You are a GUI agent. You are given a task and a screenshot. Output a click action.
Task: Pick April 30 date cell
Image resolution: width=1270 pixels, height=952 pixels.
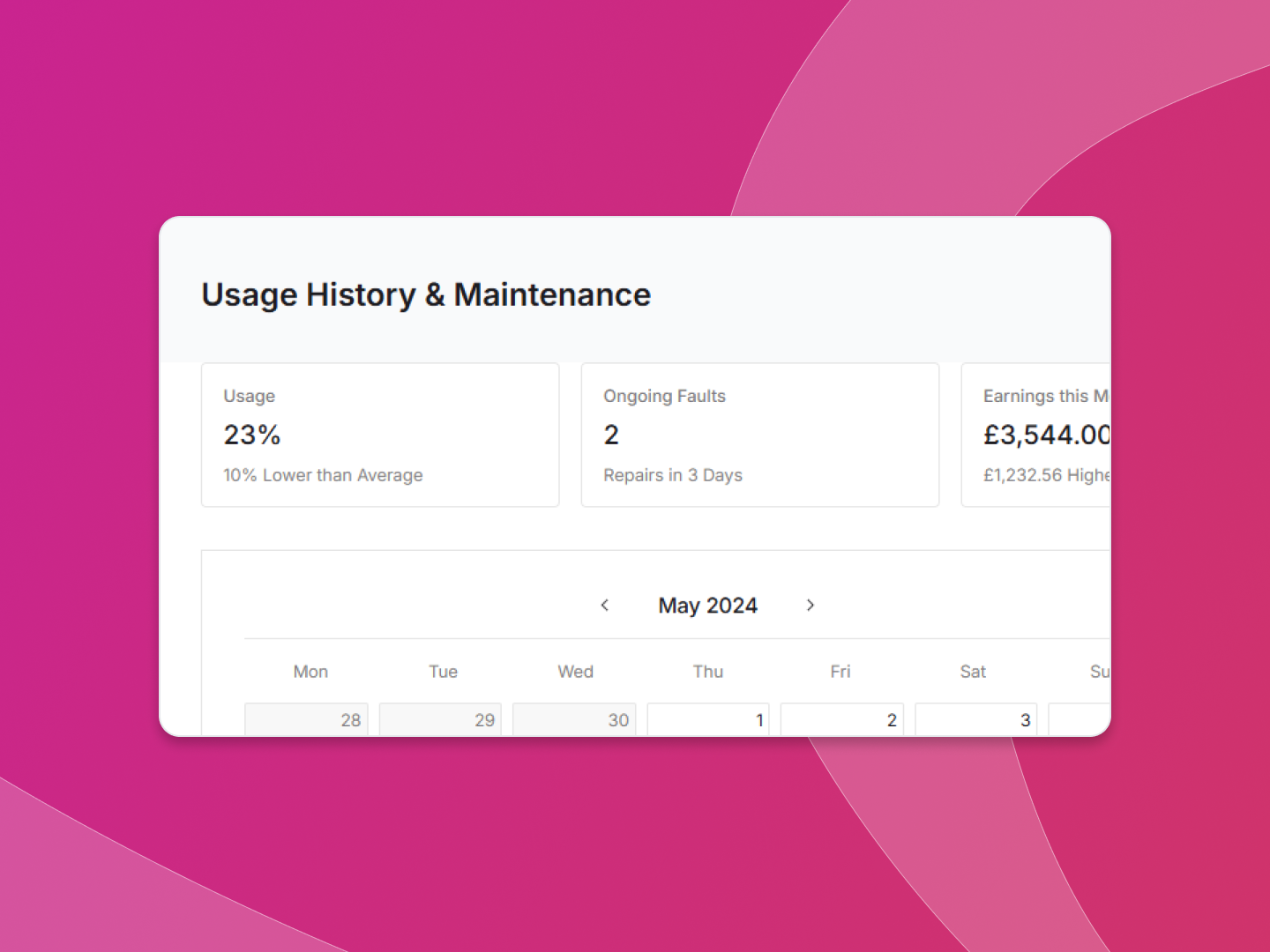point(574,719)
